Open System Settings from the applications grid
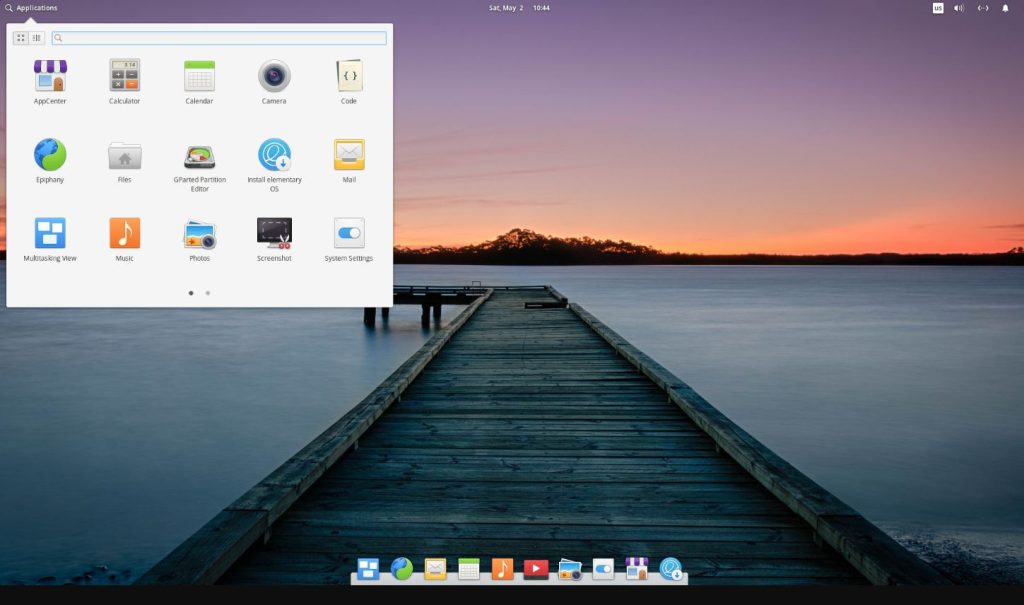Viewport: 1024px width, 605px height. coord(348,234)
